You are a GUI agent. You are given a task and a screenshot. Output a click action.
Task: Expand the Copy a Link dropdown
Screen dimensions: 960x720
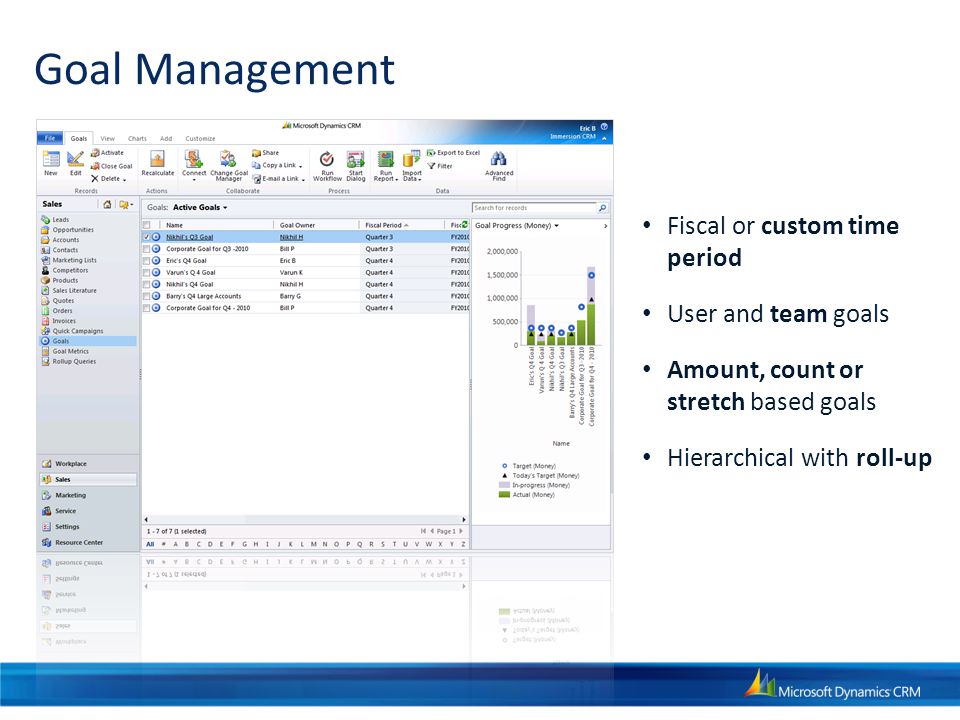(301, 166)
